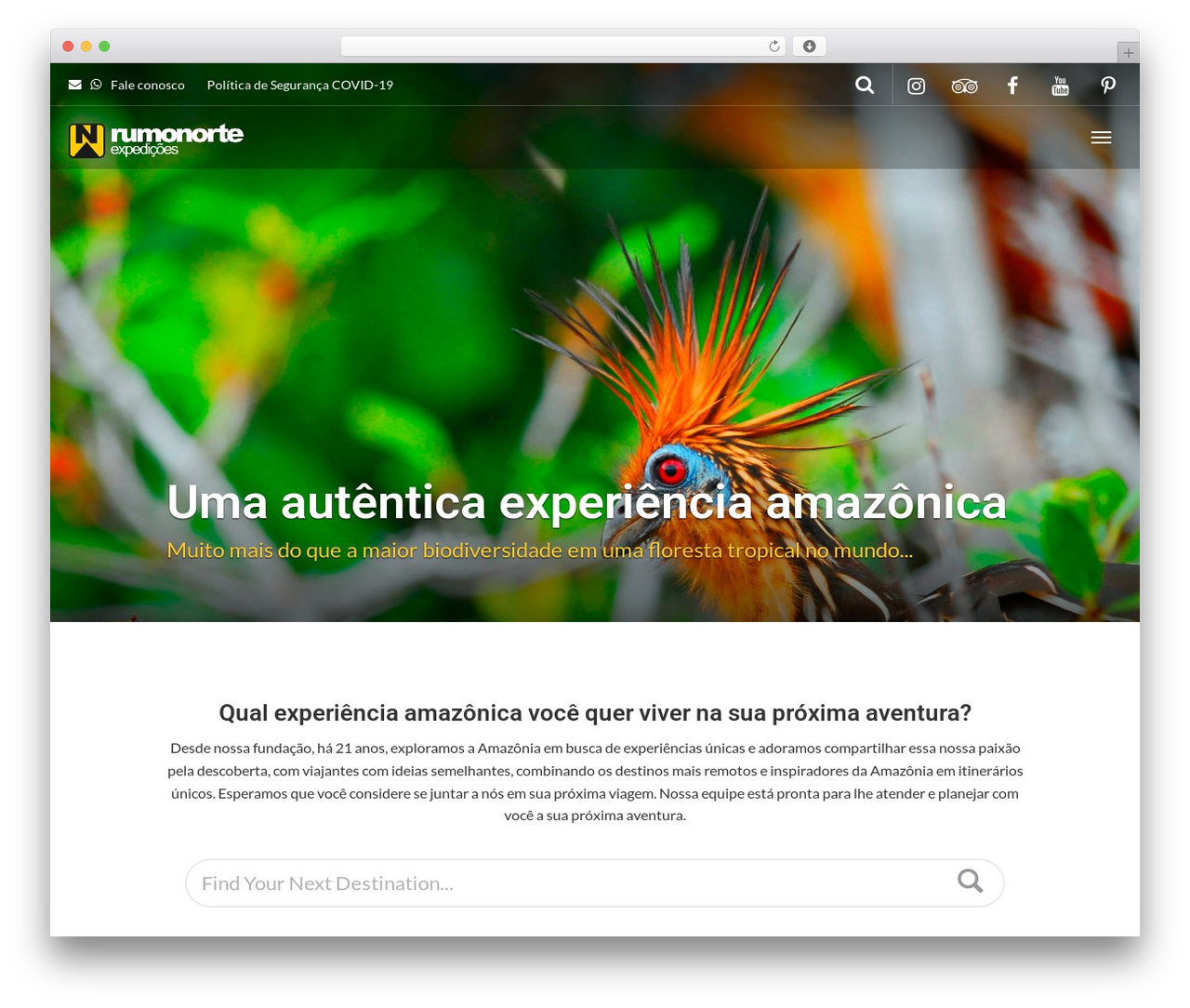Click the green maximize window button
The width and height of the screenshot is (1190, 1008).
(104, 46)
